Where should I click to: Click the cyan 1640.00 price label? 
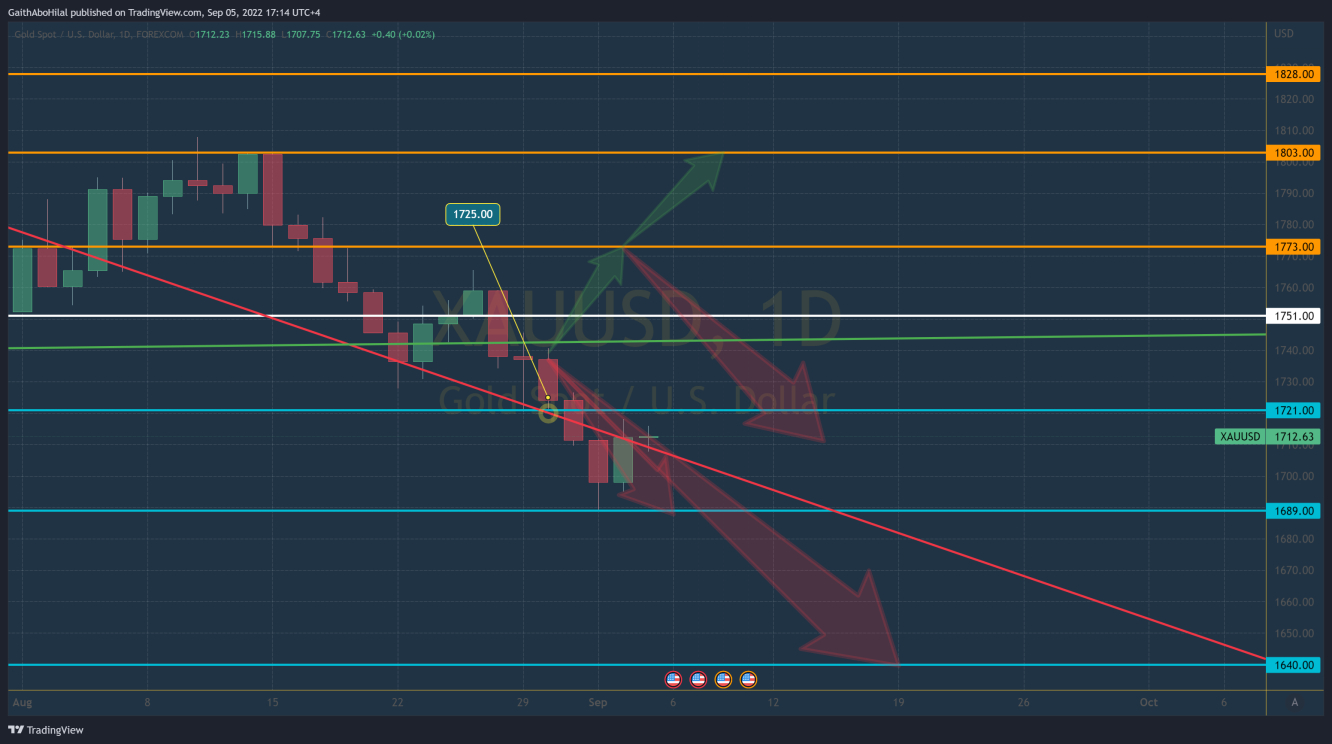1294,665
